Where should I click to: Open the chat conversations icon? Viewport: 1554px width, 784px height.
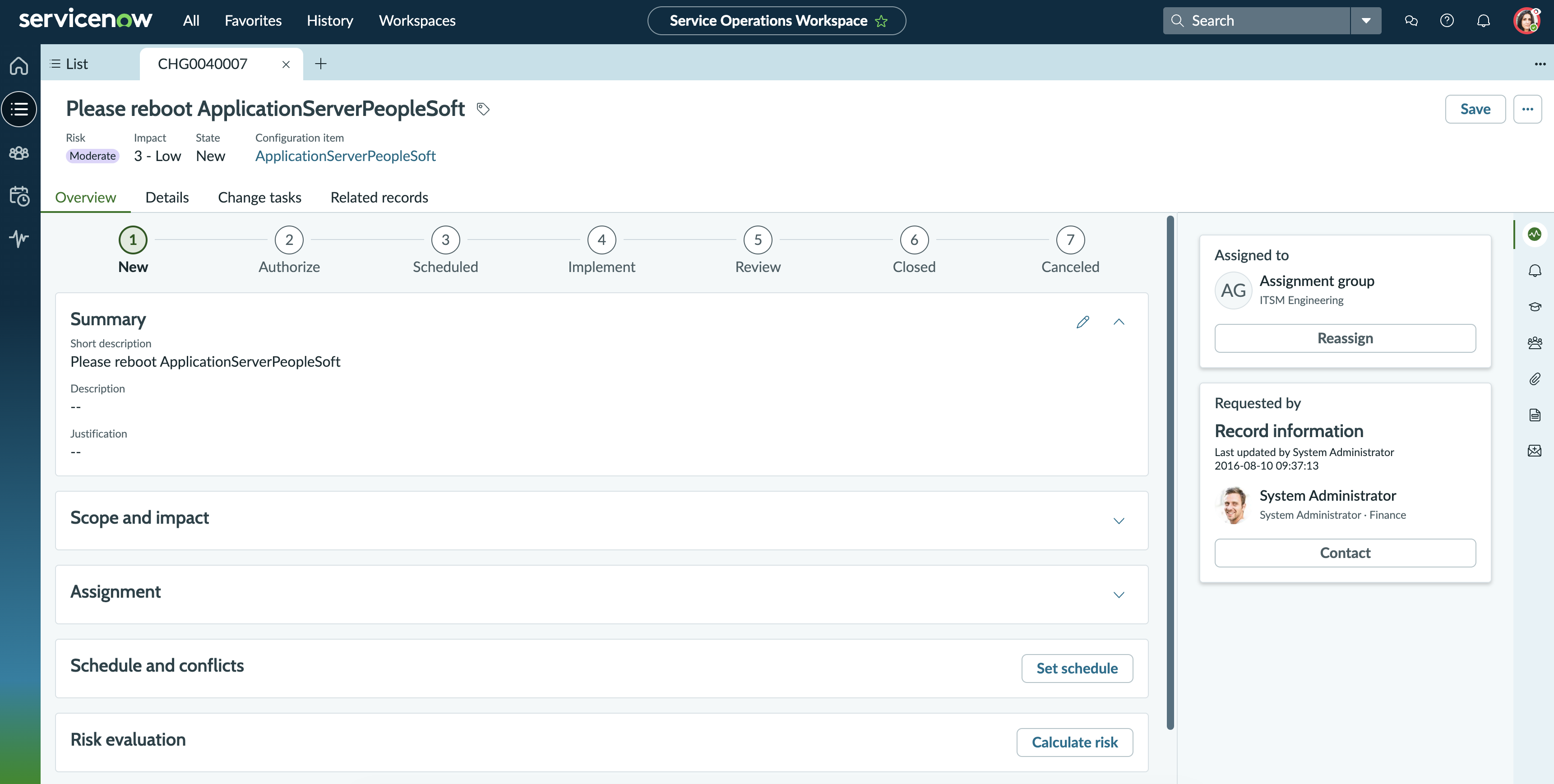click(x=1411, y=21)
